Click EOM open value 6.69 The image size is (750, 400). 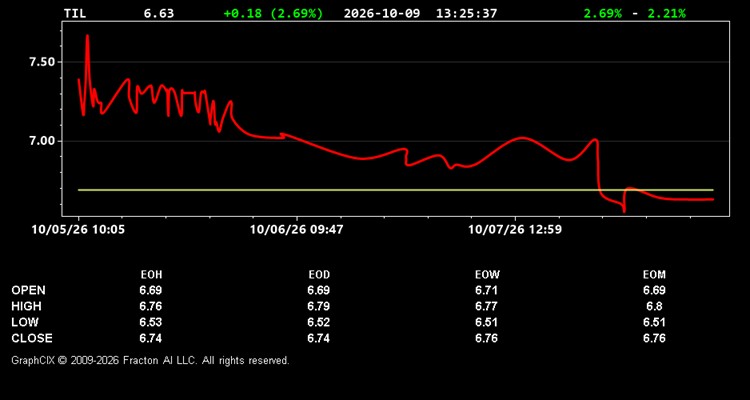[x=654, y=290]
